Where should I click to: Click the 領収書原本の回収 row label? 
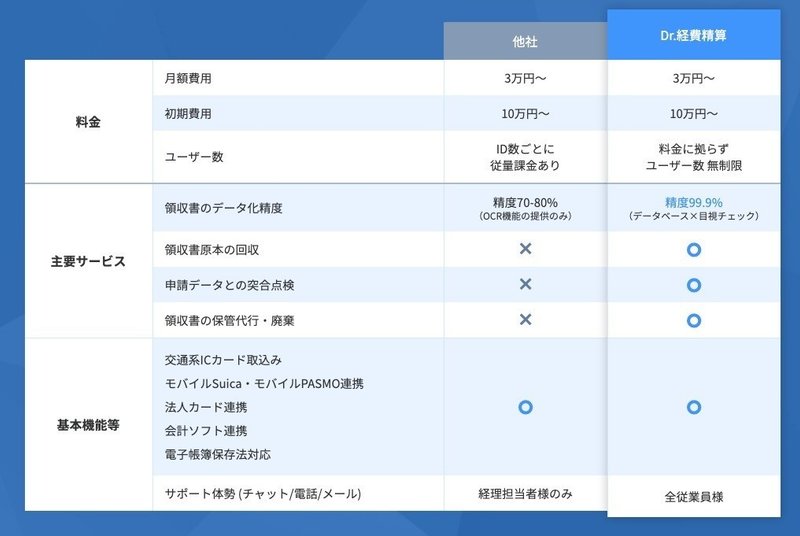[211, 249]
